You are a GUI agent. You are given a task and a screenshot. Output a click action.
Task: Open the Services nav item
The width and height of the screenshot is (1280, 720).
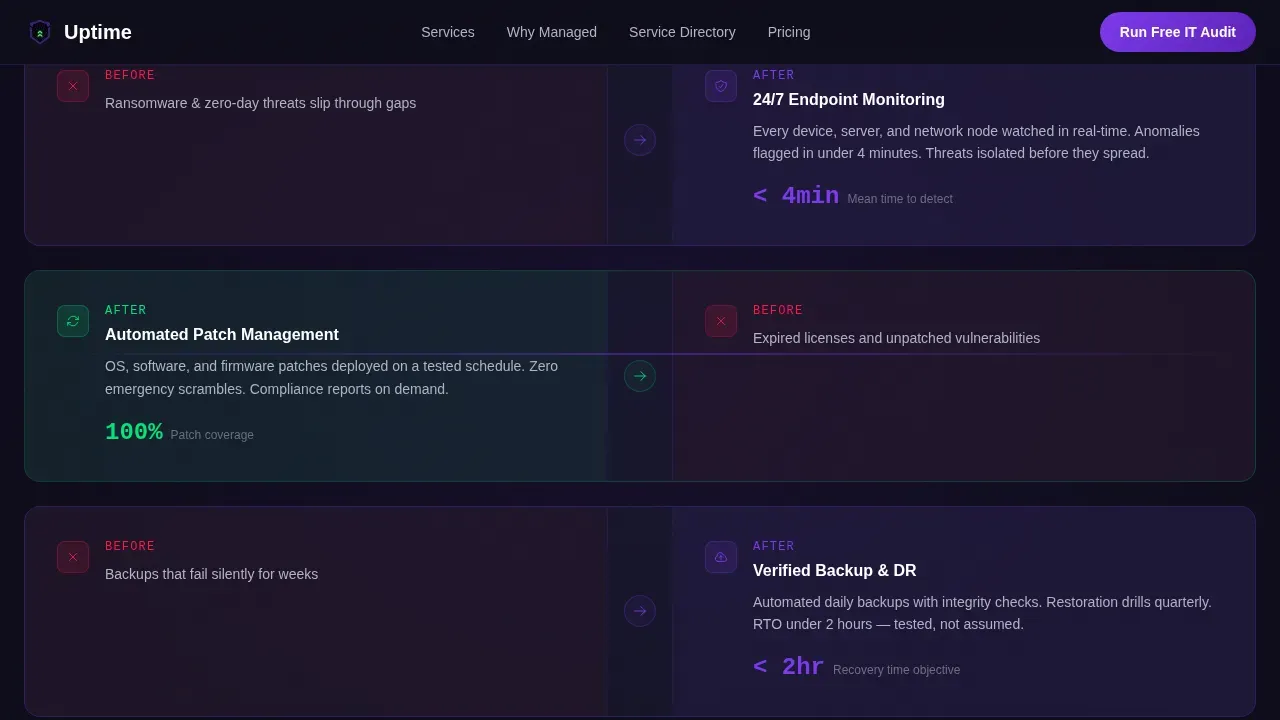click(x=448, y=32)
